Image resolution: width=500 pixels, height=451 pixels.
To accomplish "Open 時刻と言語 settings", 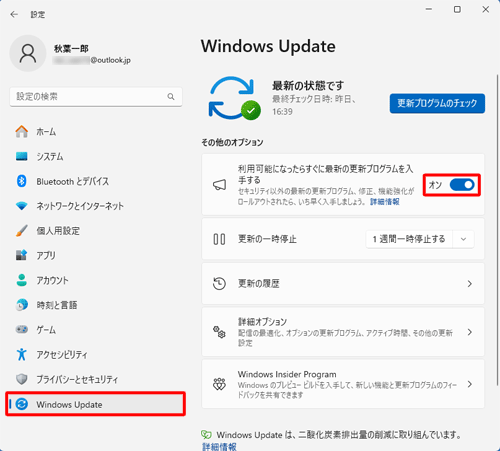I will [x=96, y=305].
